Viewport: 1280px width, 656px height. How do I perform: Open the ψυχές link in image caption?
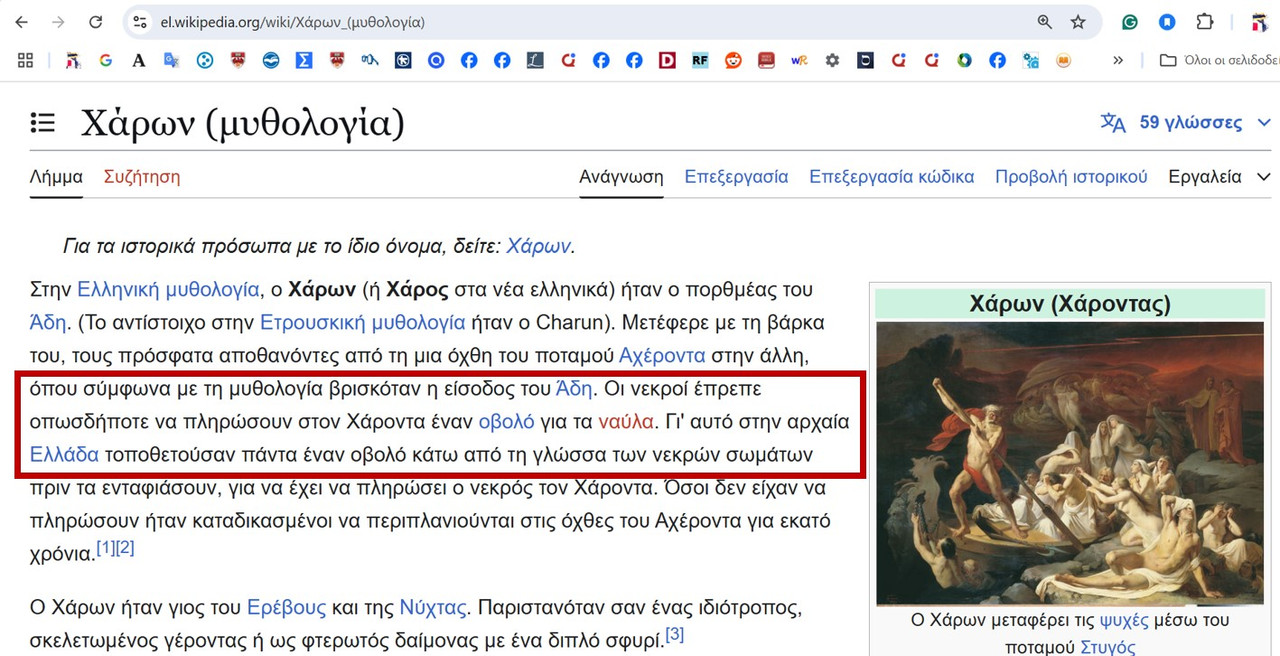(1124, 620)
